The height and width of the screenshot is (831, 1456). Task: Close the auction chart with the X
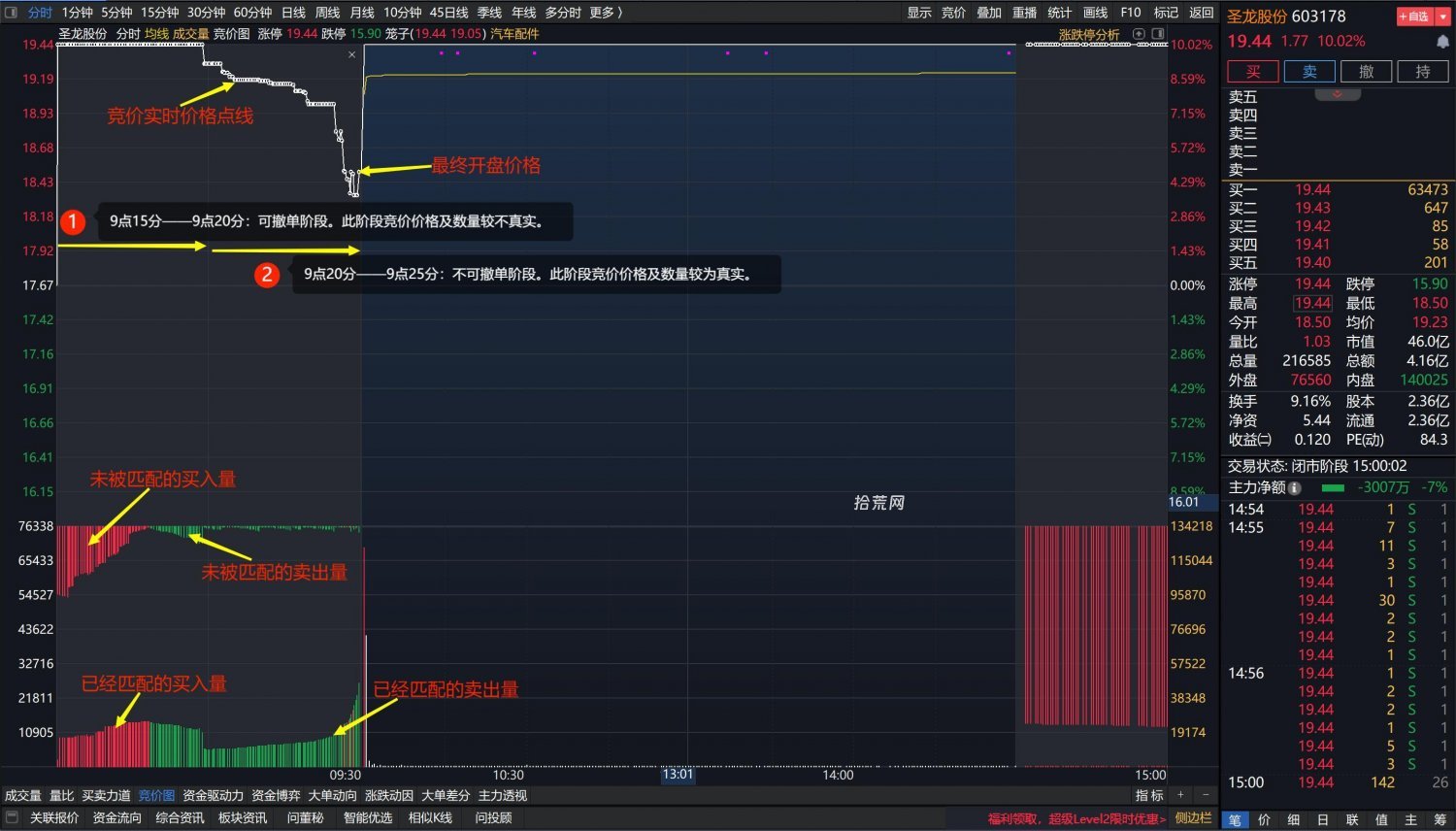(351, 55)
